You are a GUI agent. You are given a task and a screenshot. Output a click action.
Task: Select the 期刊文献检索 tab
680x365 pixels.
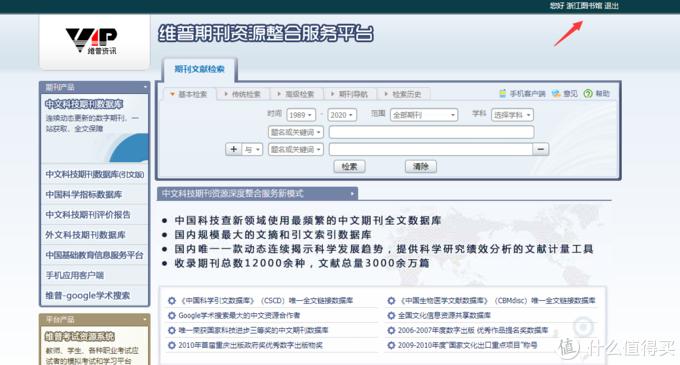click(x=199, y=69)
